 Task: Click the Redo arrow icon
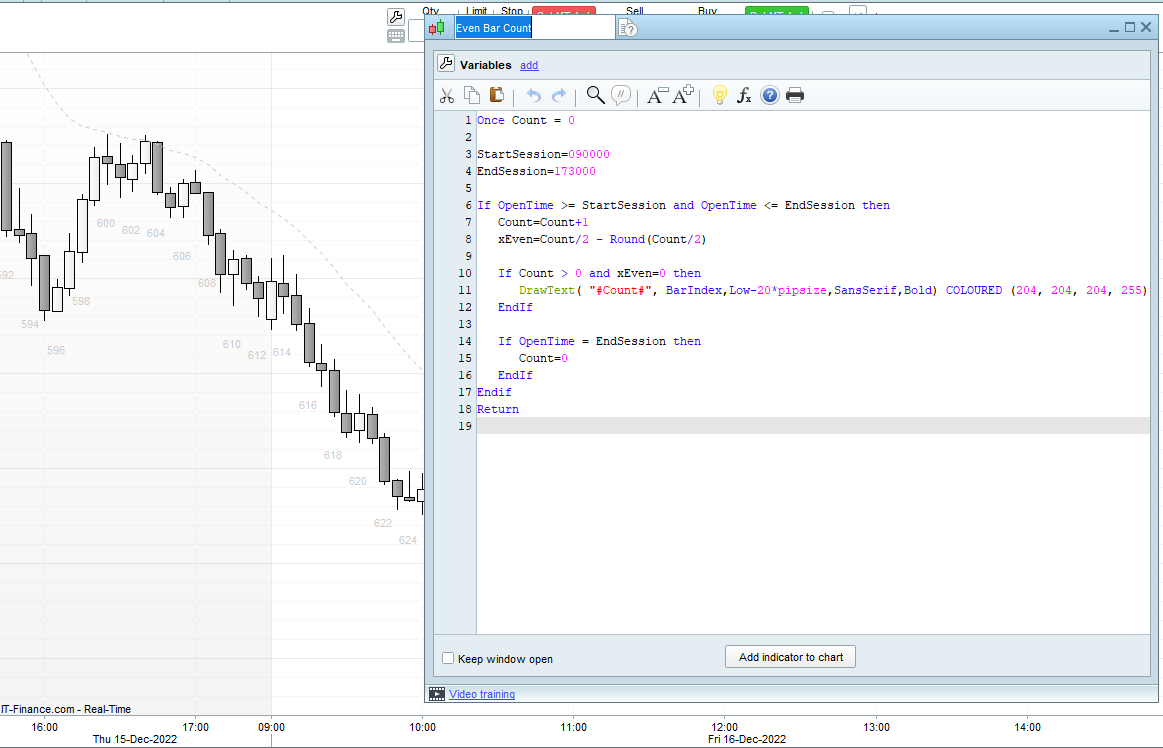(559, 96)
